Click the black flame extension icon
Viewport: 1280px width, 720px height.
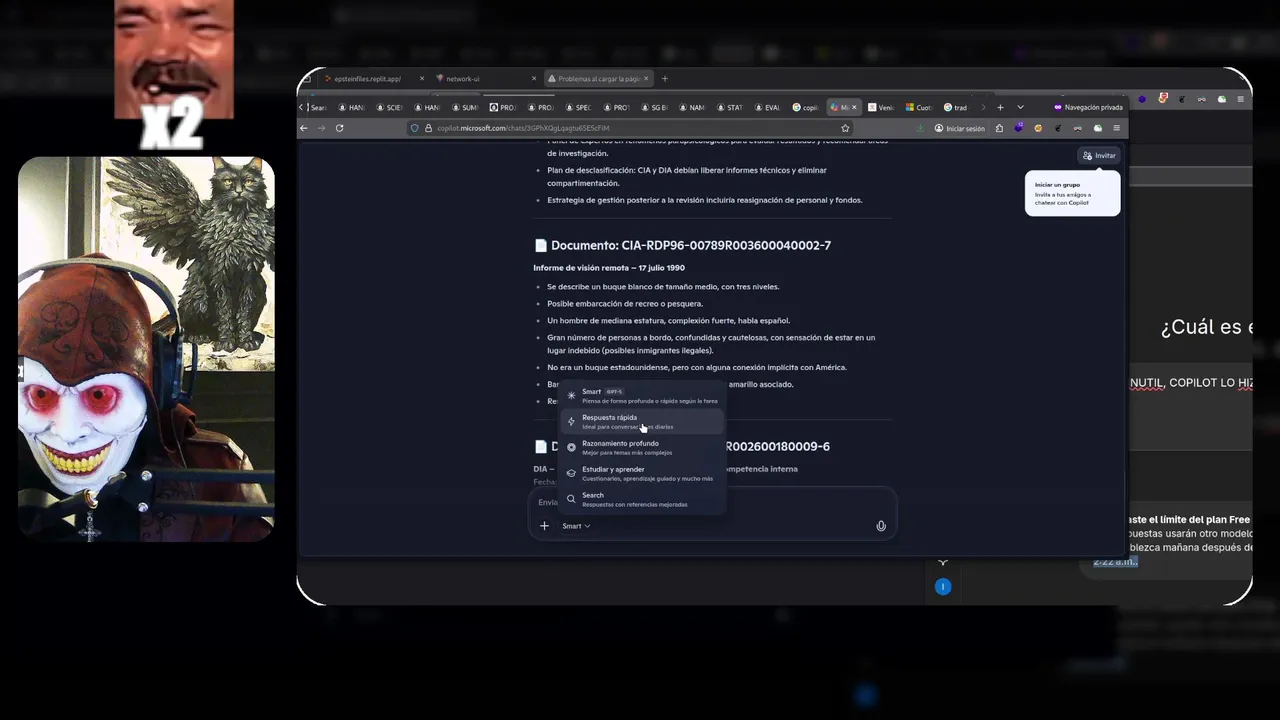[1058, 128]
